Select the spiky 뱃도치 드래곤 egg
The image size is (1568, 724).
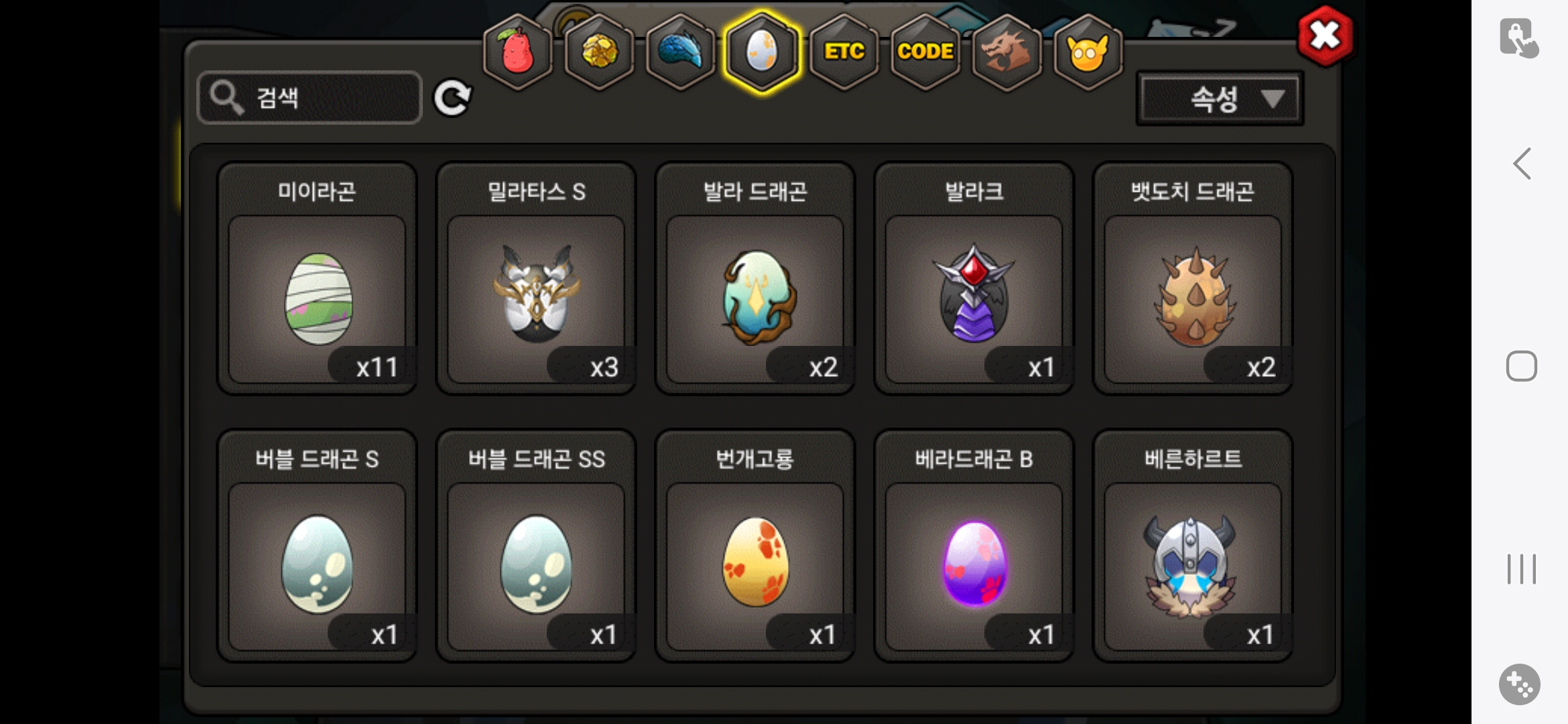[x=1193, y=278]
